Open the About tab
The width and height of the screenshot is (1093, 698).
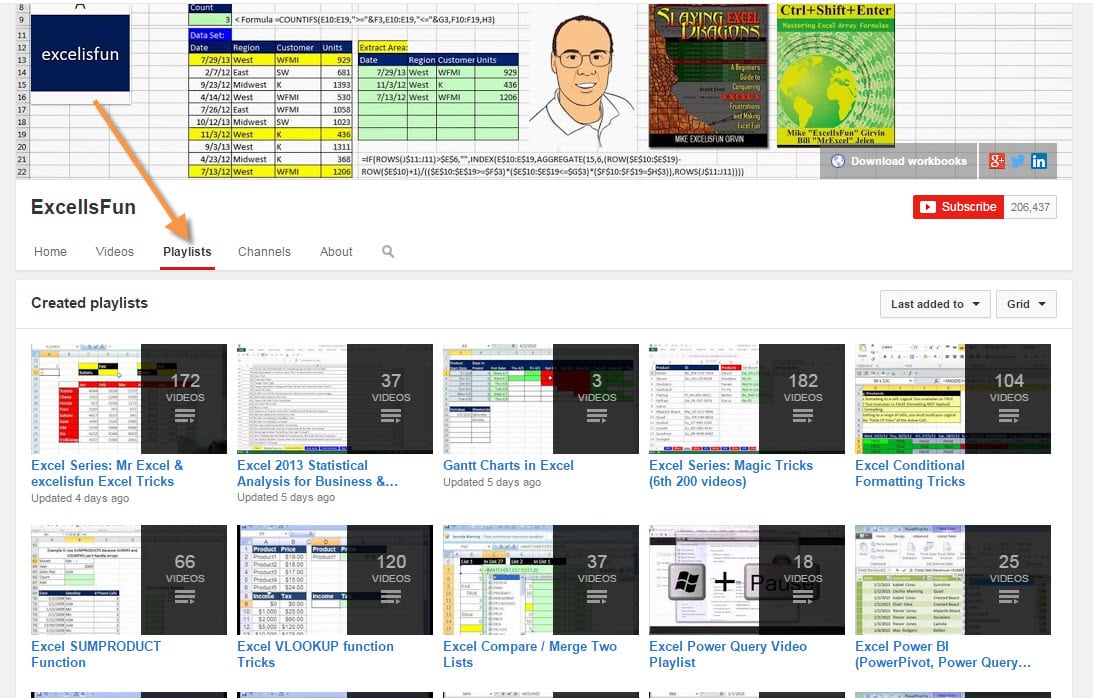tap(336, 252)
